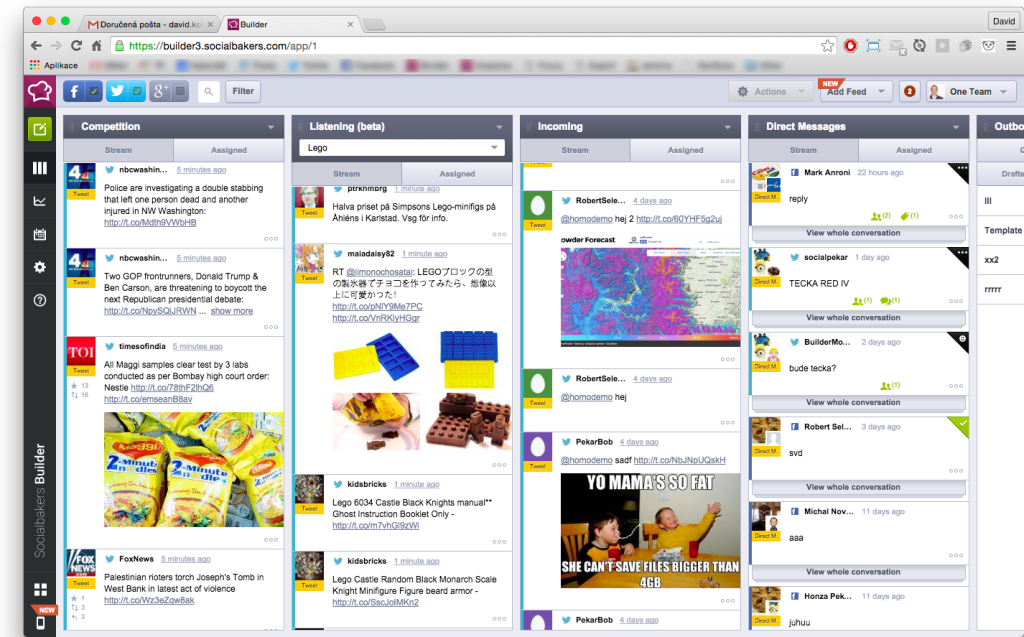The image size is (1024, 637).
Task: Expand the Direct Messages column menu arrow
Action: 955,127
